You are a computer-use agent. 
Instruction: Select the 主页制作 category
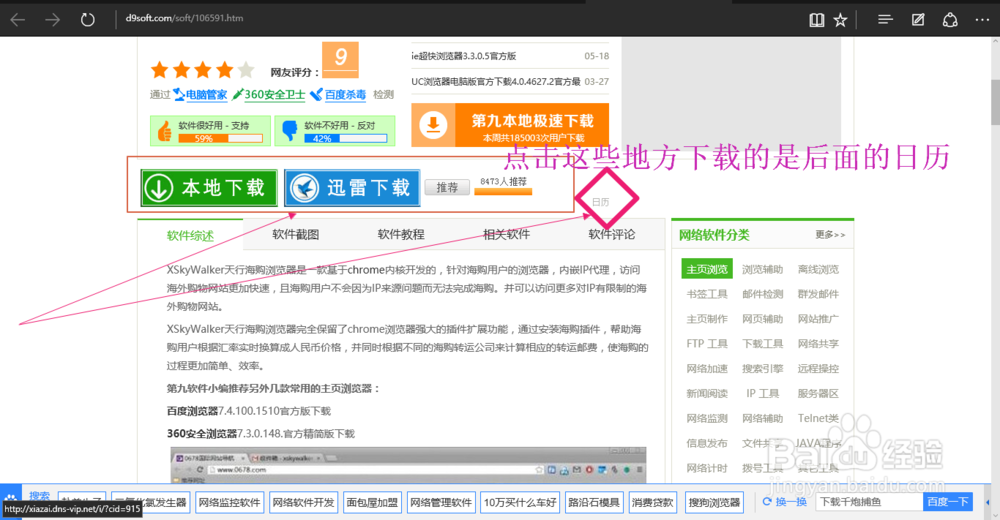click(707, 319)
